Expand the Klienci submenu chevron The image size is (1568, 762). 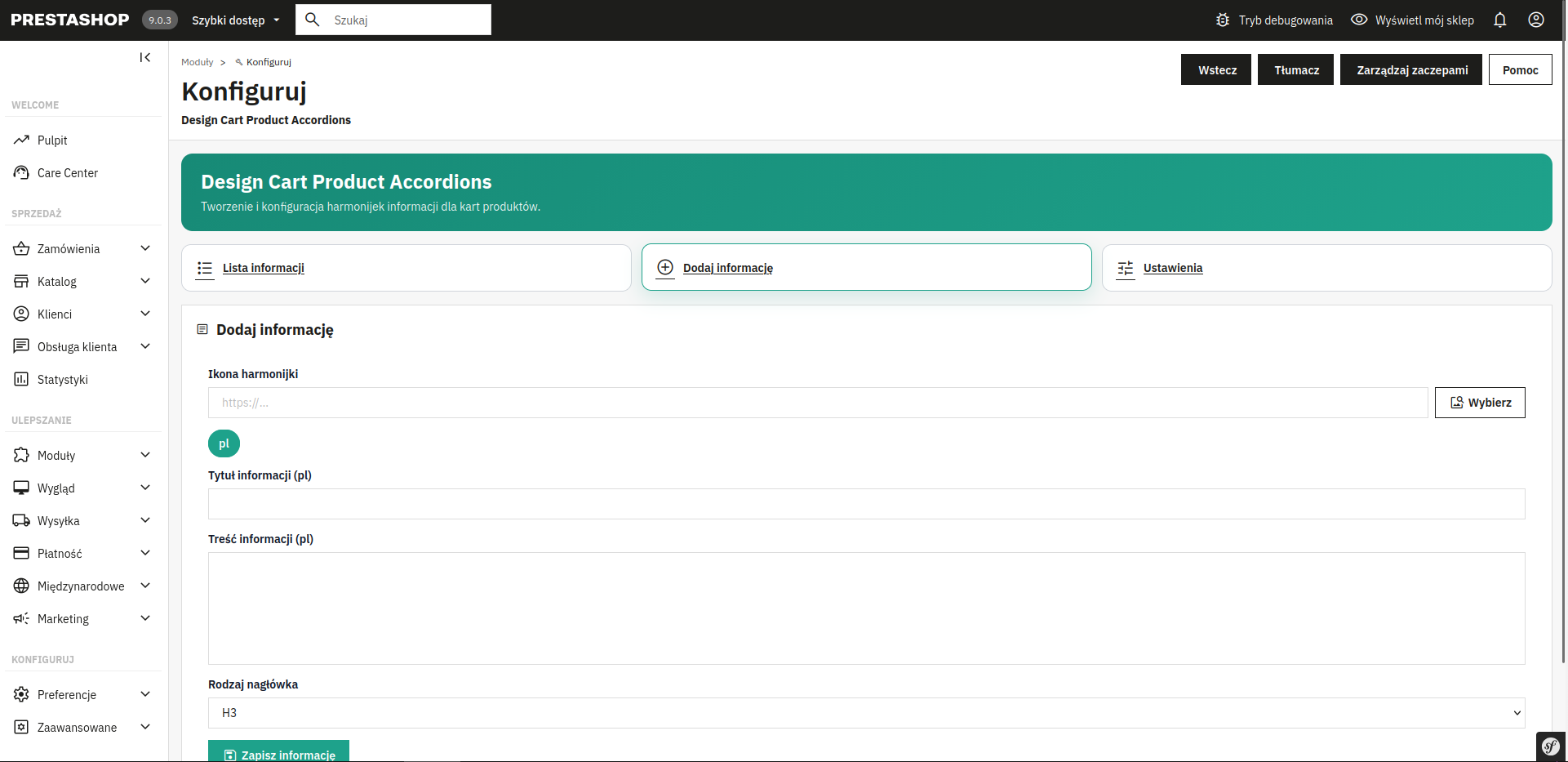click(145, 314)
